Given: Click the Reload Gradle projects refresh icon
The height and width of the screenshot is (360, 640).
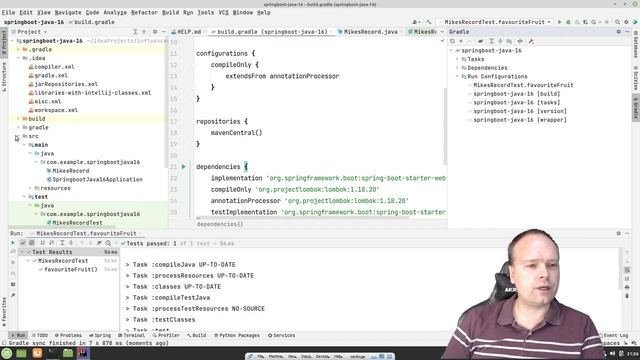Looking at the screenshot, I should pyautogui.click(x=452, y=41).
